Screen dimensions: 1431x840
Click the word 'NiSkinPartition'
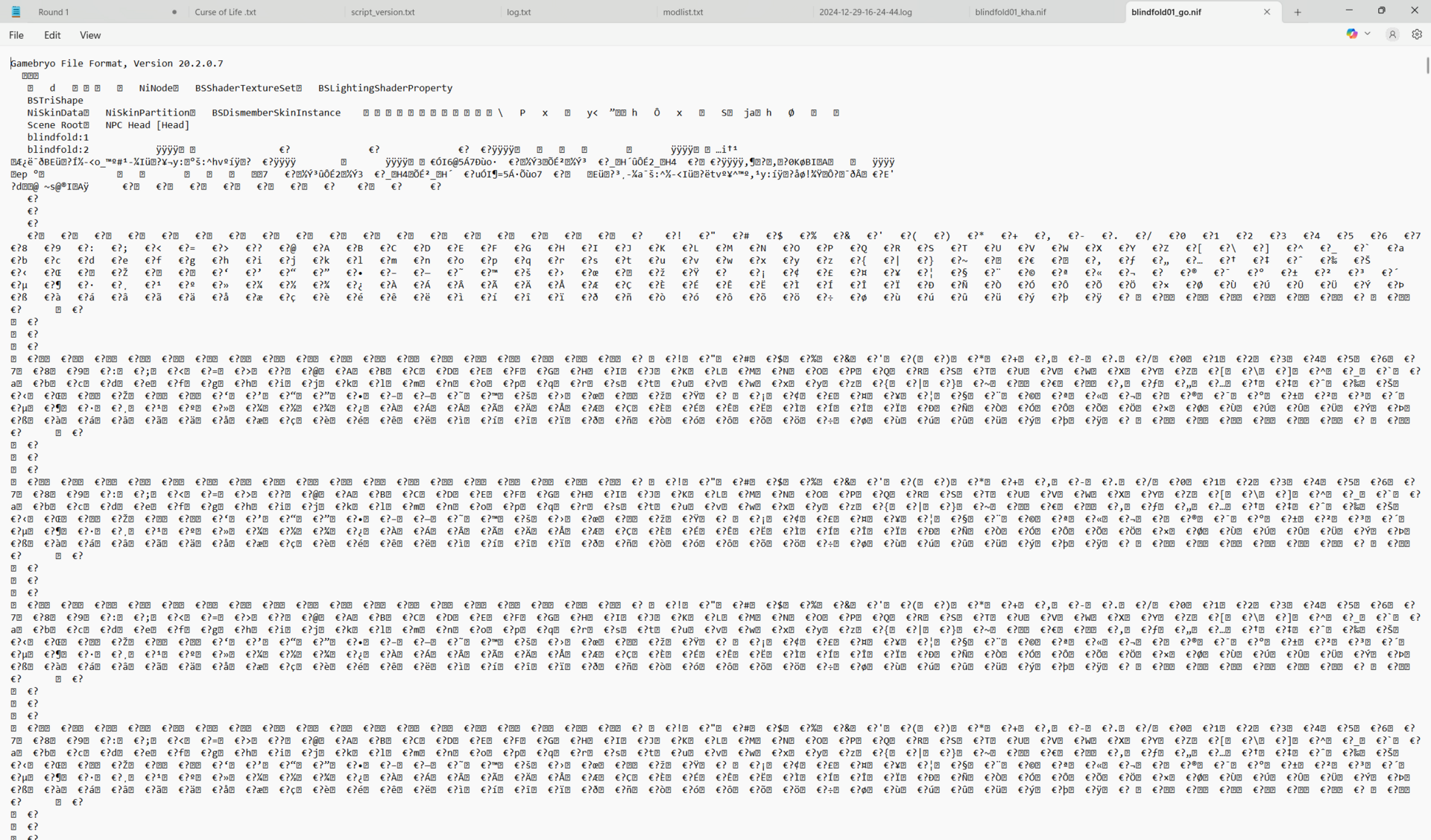point(148,113)
